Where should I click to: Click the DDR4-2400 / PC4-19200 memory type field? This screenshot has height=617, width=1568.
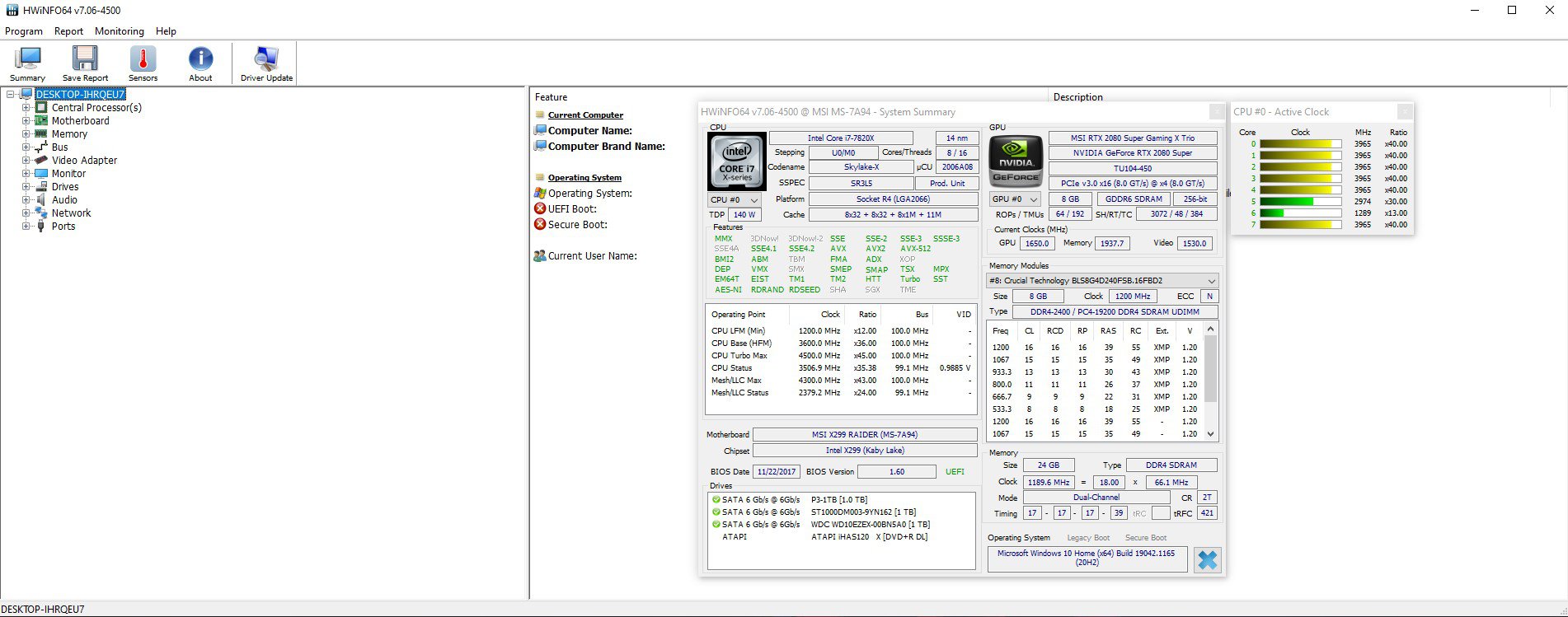(x=1115, y=312)
